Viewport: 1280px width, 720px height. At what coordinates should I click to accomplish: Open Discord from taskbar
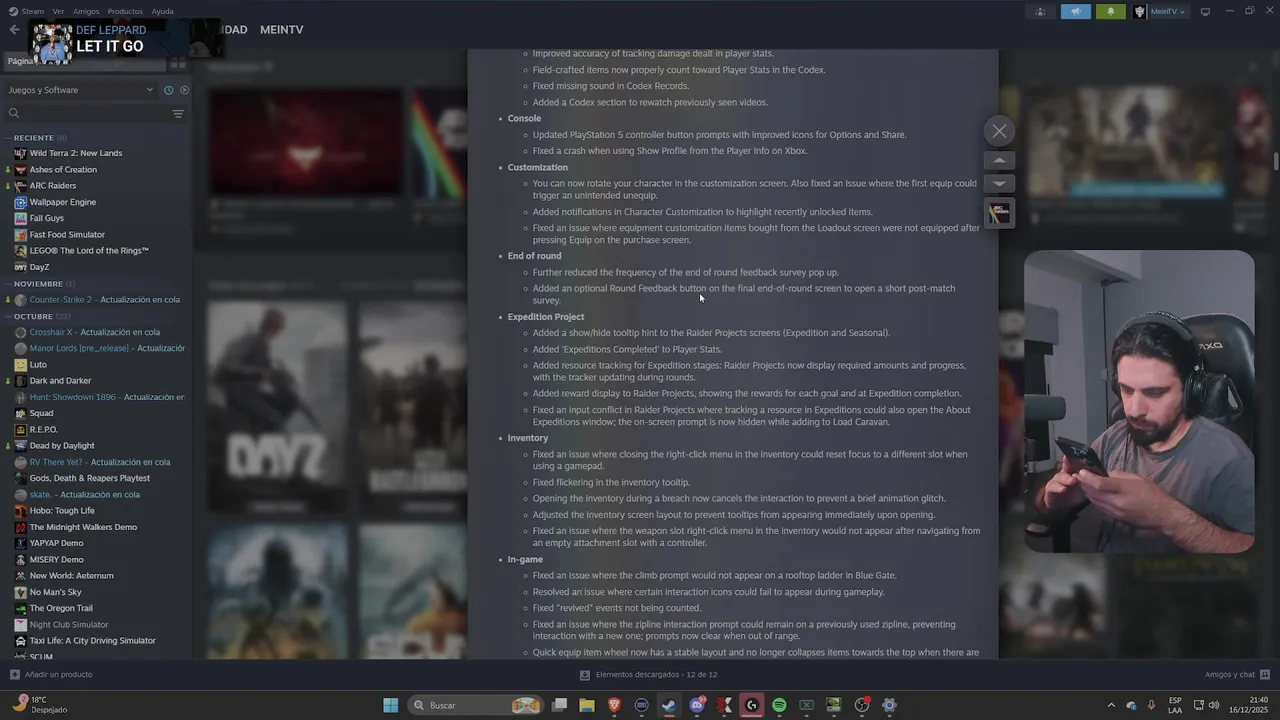[697, 705]
